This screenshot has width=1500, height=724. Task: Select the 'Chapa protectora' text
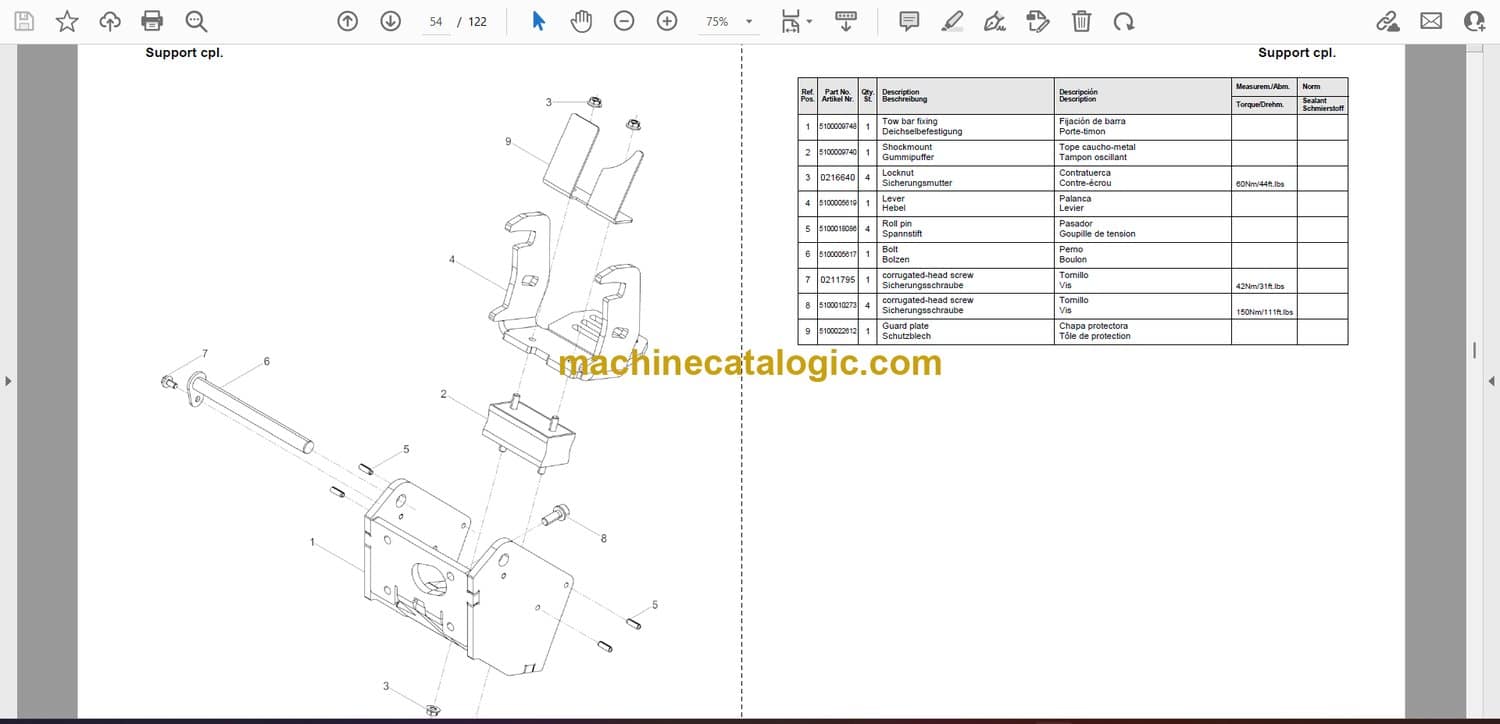(1094, 326)
